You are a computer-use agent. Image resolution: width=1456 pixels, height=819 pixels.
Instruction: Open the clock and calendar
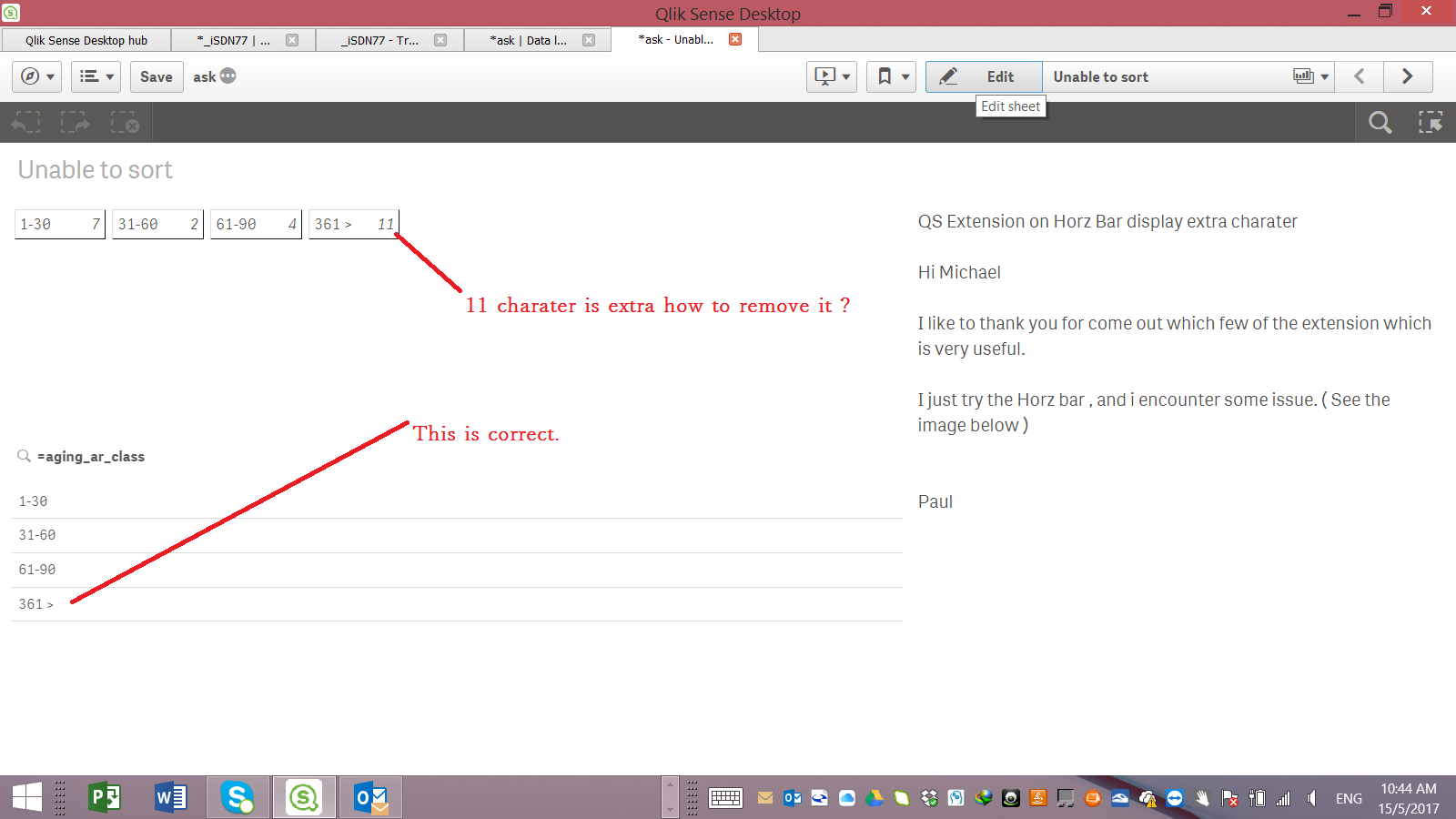tap(1409, 798)
